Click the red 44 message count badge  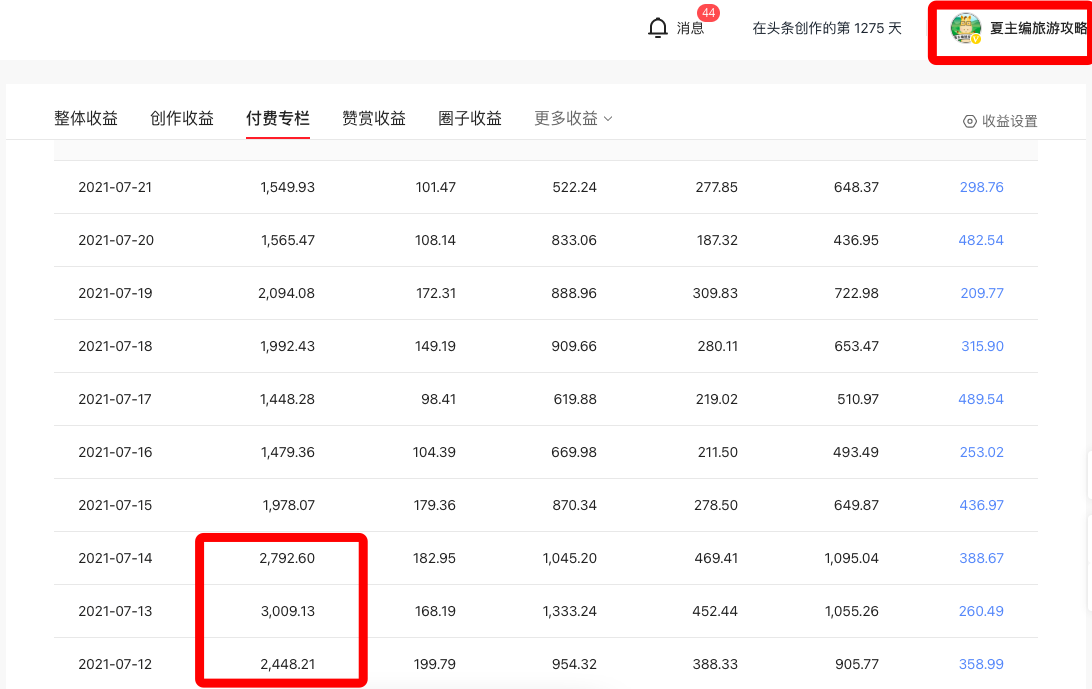coord(708,14)
